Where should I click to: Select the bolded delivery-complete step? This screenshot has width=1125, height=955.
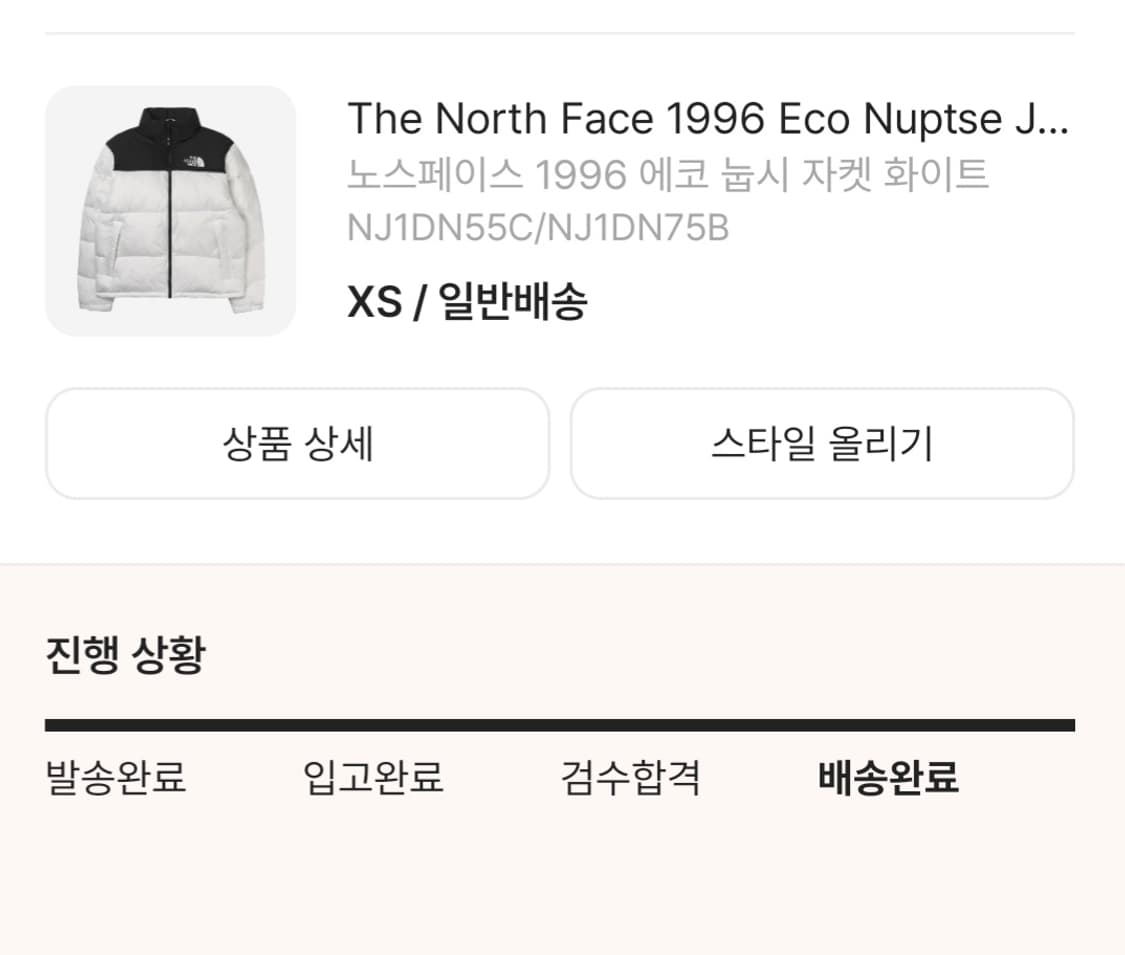(888, 780)
